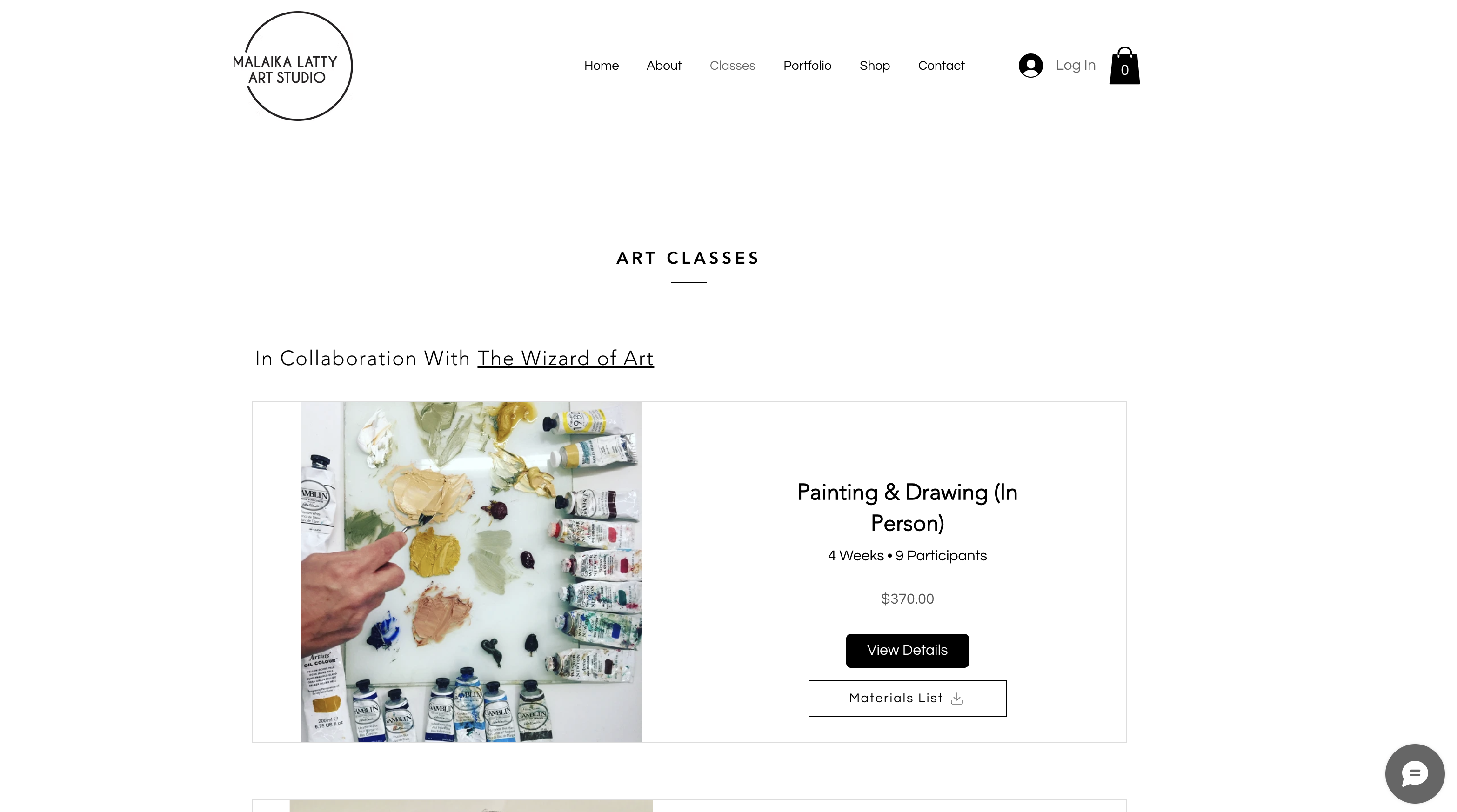Viewport: 1457px width, 812px height.
Task: Select the Classes nav item
Action: pos(733,66)
